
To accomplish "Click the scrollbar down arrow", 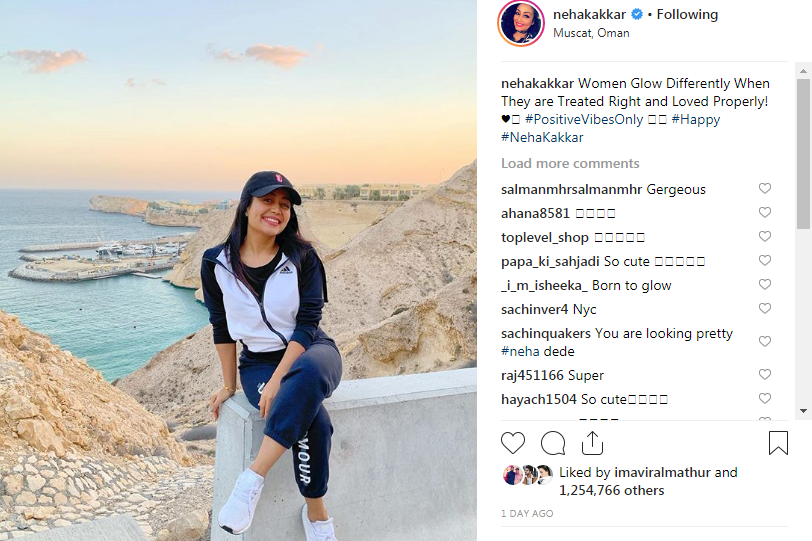I will pos(803,411).
